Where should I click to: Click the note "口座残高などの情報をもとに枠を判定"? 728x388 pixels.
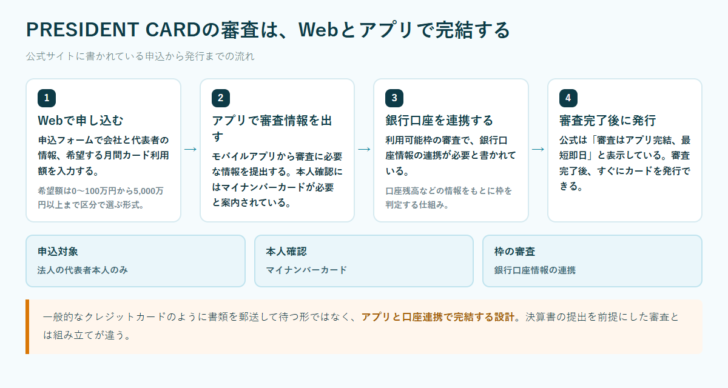(448, 198)
